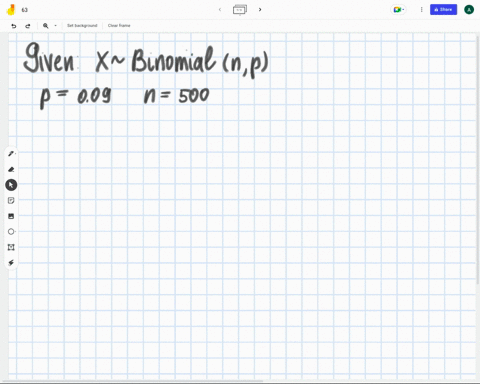Click Clear frame

coord(119,26)
